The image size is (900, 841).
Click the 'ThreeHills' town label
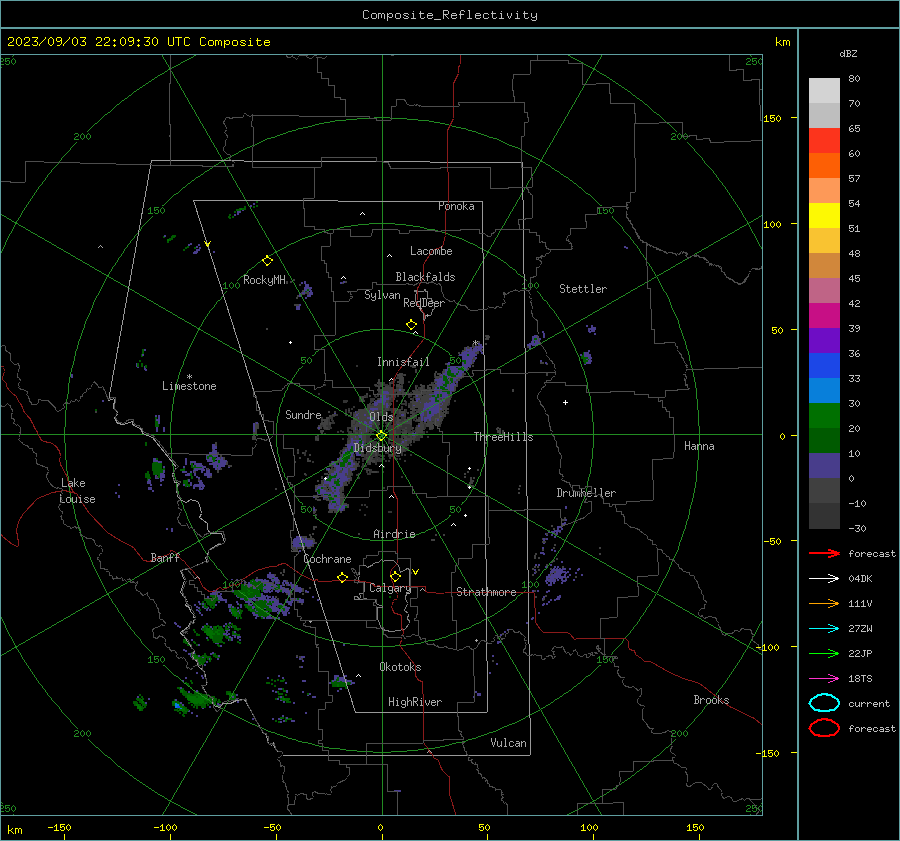tap(503, 437)
